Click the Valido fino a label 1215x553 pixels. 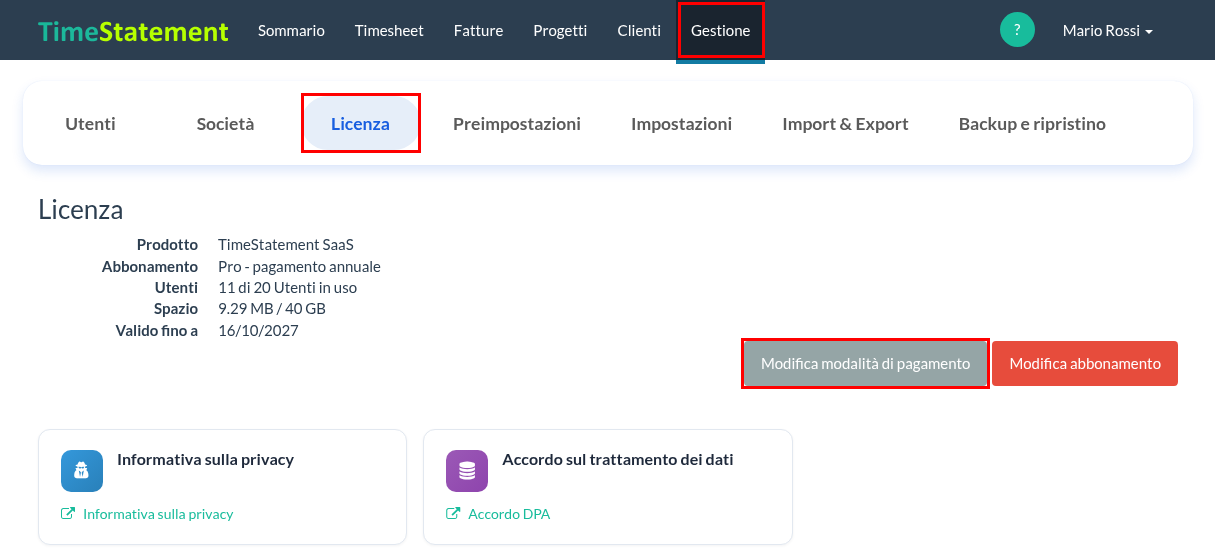[x=156, y=331]
